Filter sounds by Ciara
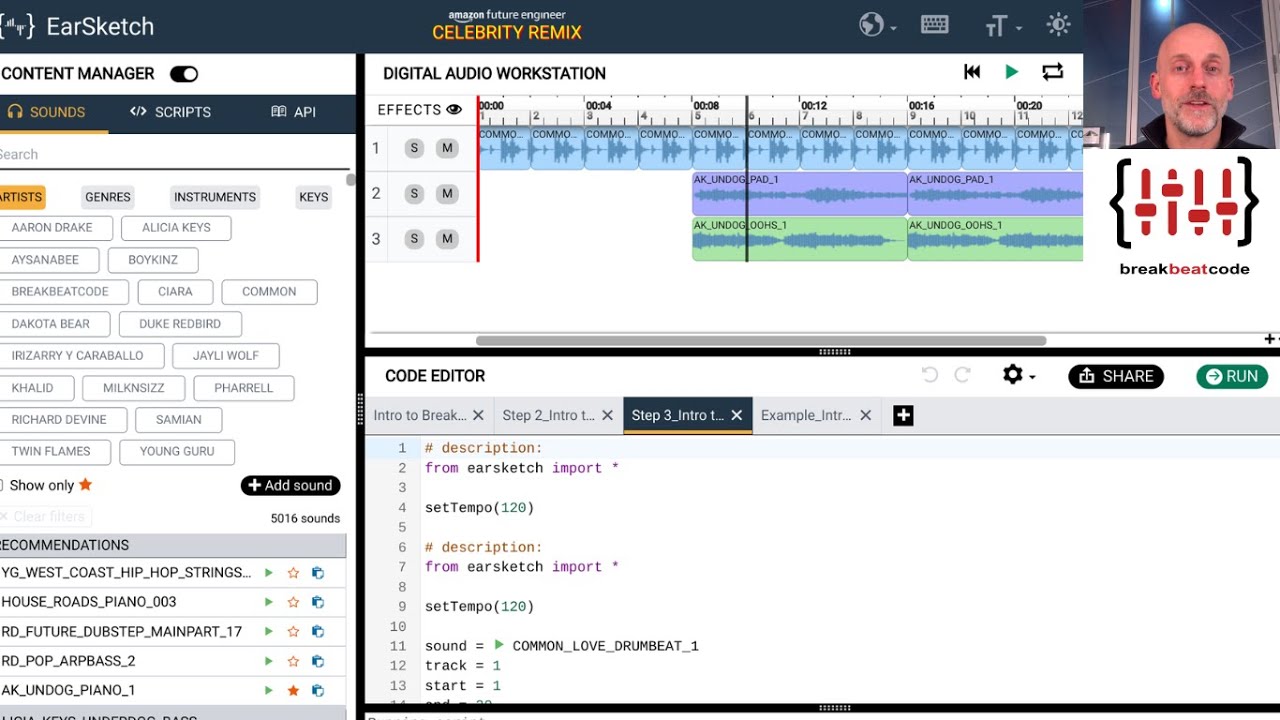Screen dimensions: 1280x720 click(175, 292)
